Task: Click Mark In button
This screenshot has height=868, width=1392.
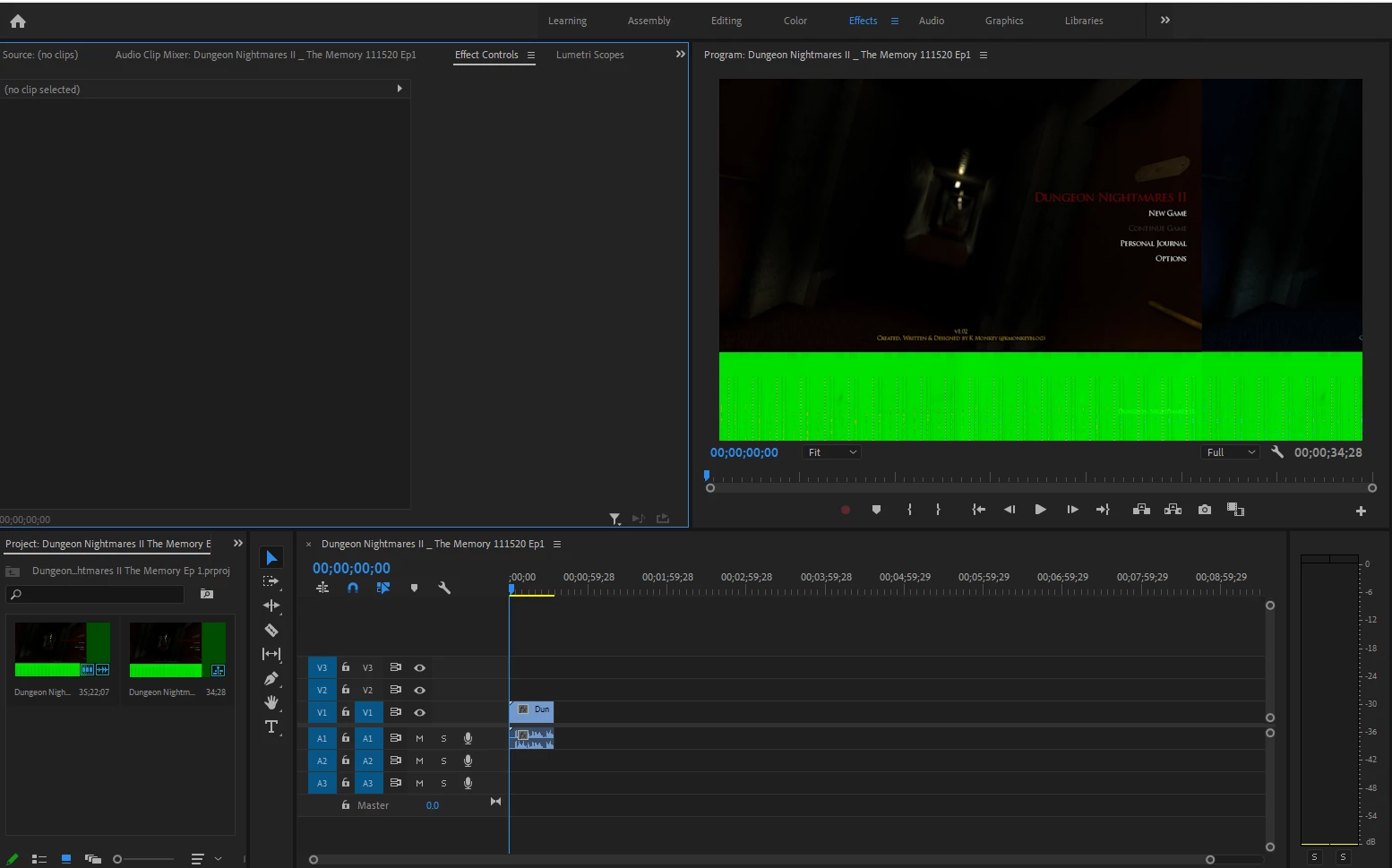Action: (x=909, y=510)
